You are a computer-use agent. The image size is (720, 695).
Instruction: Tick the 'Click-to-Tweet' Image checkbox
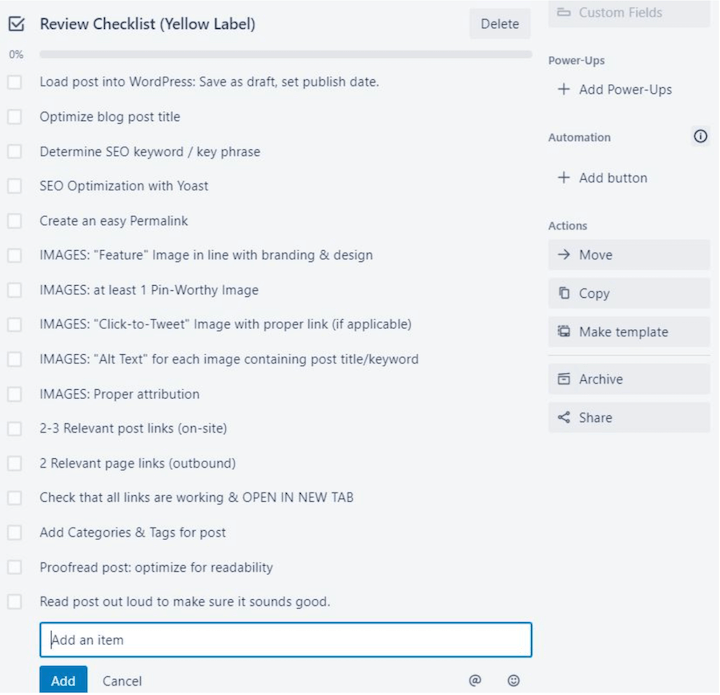click(15, 325)
